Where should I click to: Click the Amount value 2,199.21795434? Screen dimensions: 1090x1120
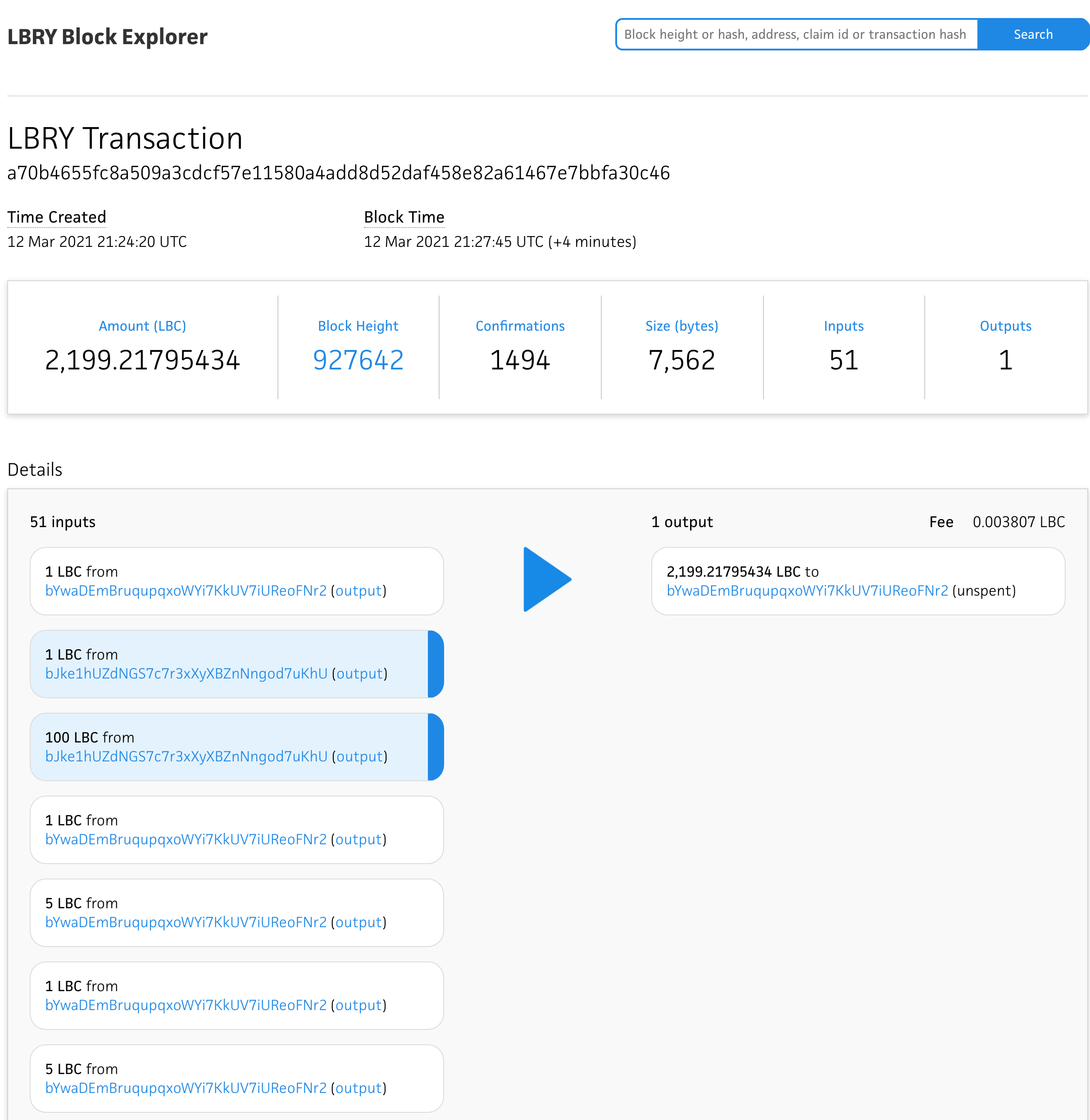(142, 360)
